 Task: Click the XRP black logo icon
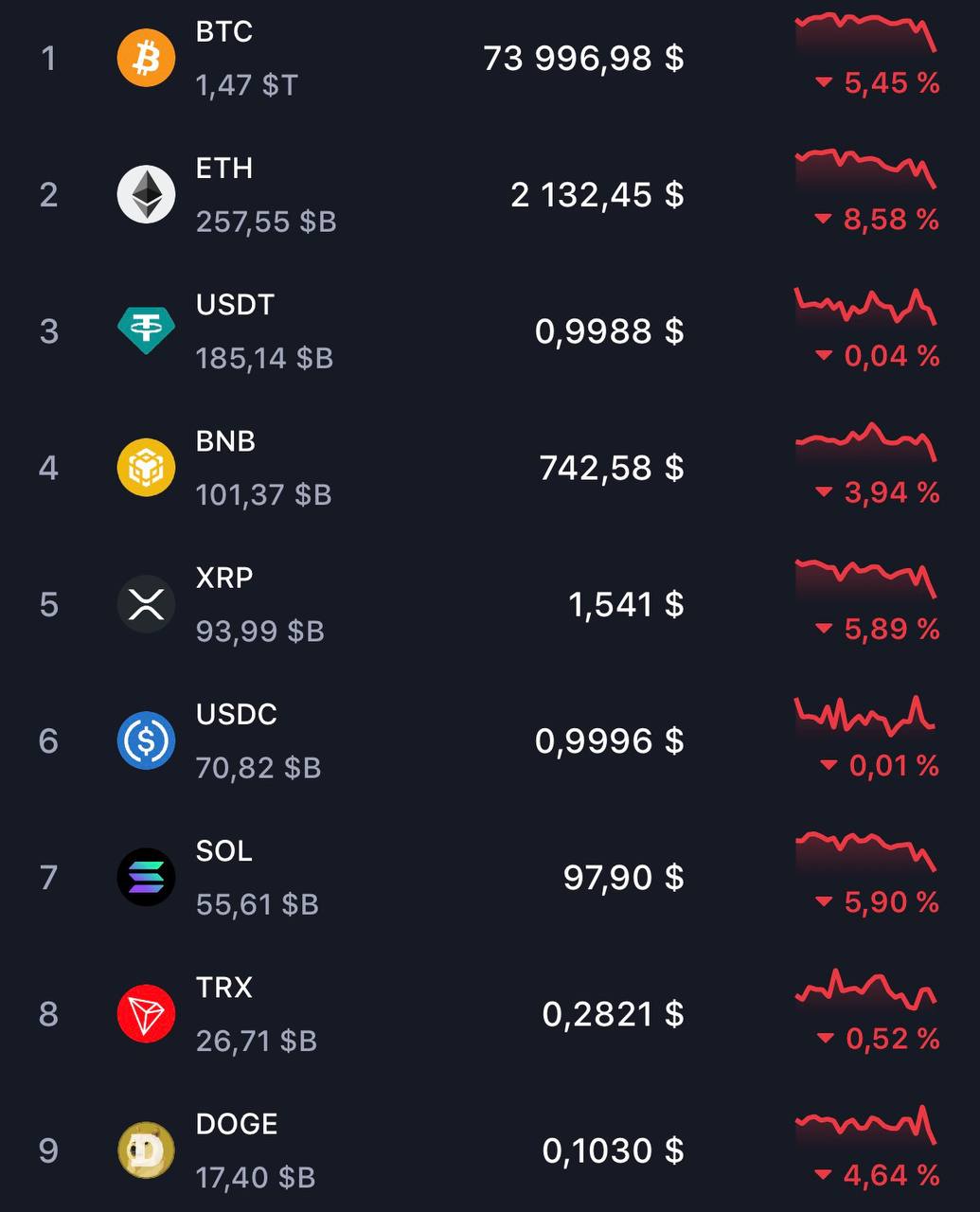tap(146, 604)
